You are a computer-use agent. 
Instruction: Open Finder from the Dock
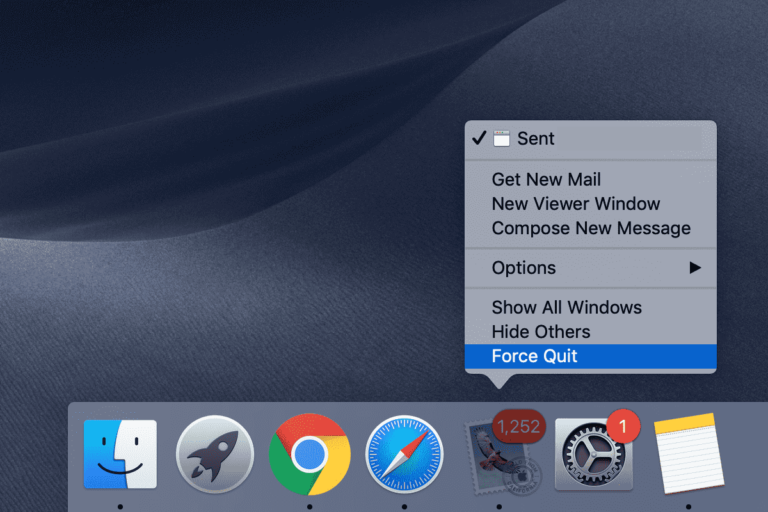pos(120,454)
